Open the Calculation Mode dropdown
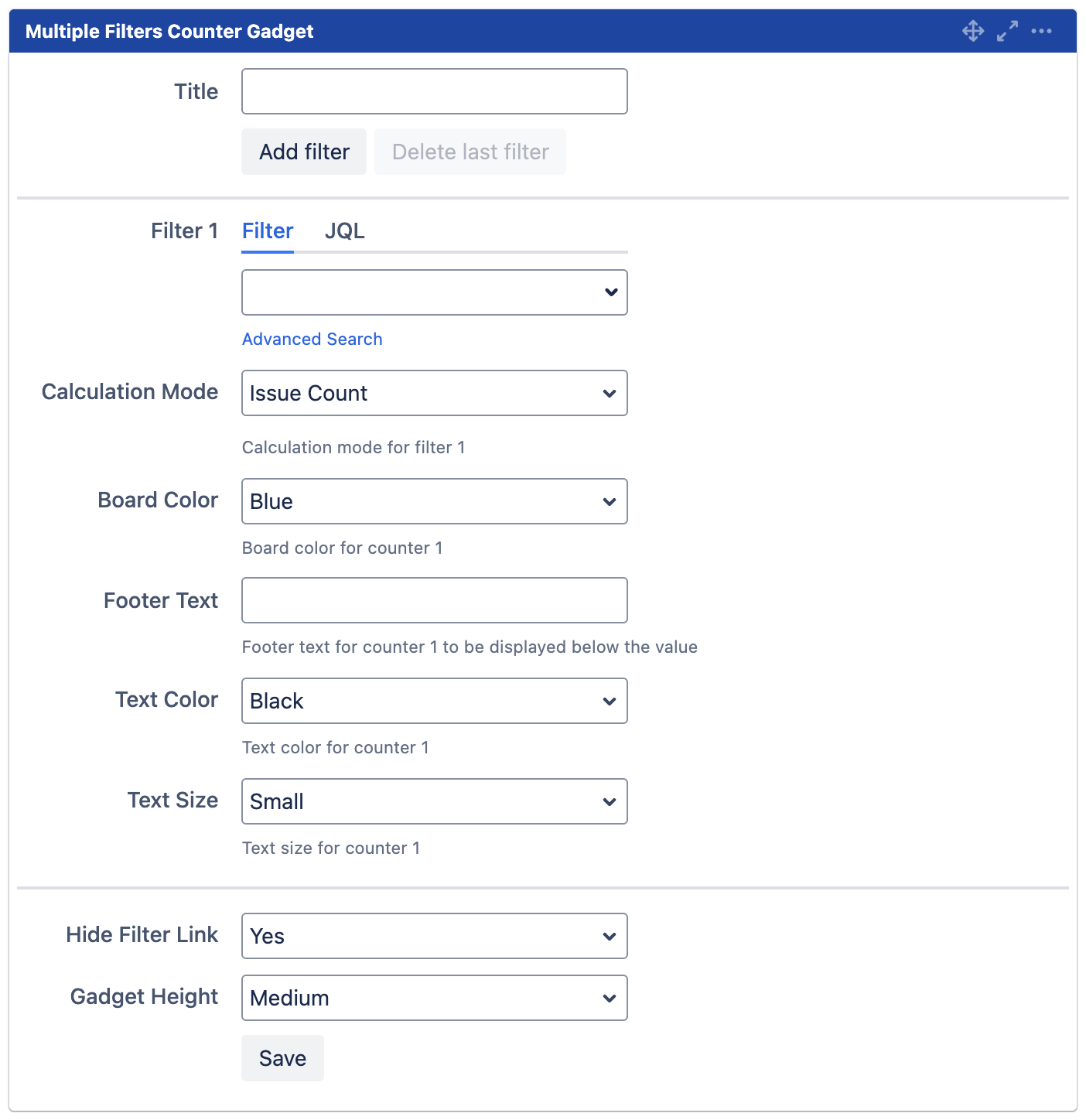Screen dimensions: 1086x1120 pyautogui.click(x=434, y=393)
